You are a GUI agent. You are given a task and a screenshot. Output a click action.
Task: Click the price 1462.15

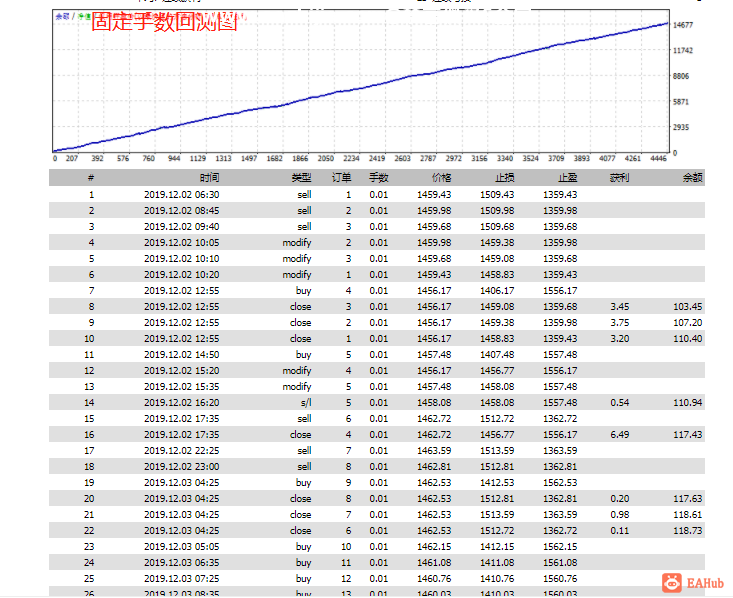tap(434, 547)
